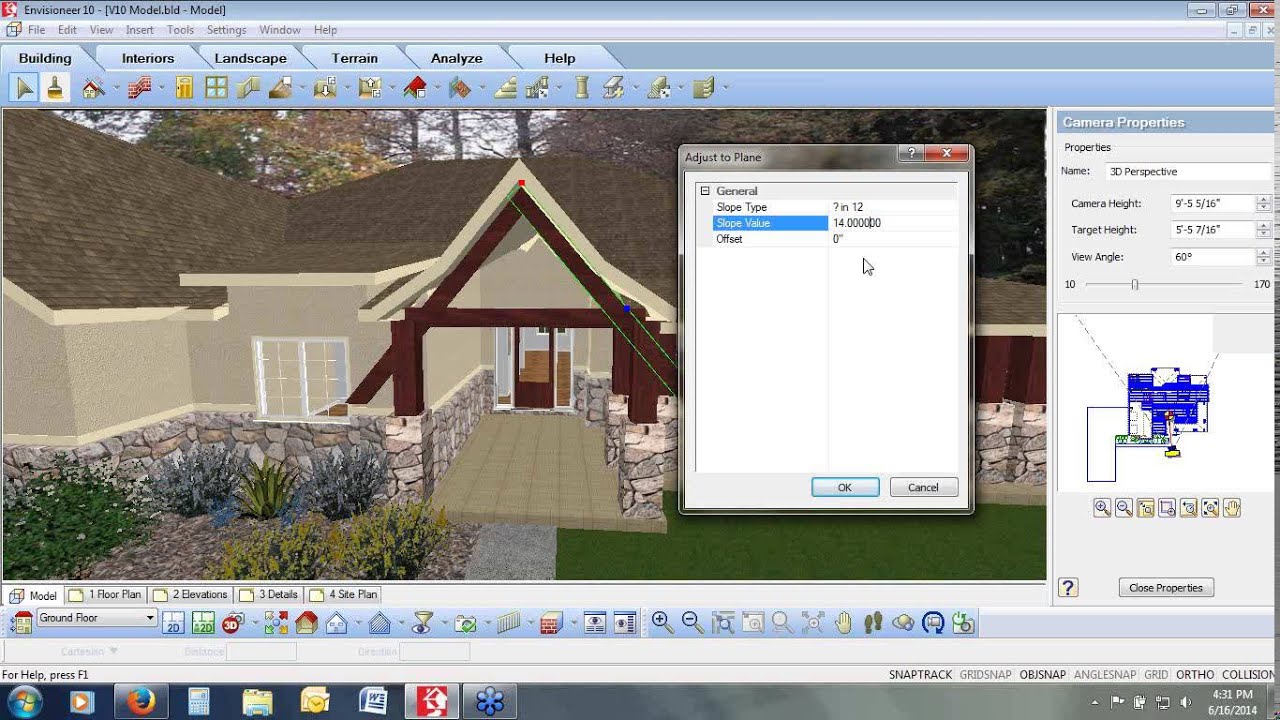Click the Close Properties button
The height and width of the screenshot is (720, 1280).
(1166, 588)
